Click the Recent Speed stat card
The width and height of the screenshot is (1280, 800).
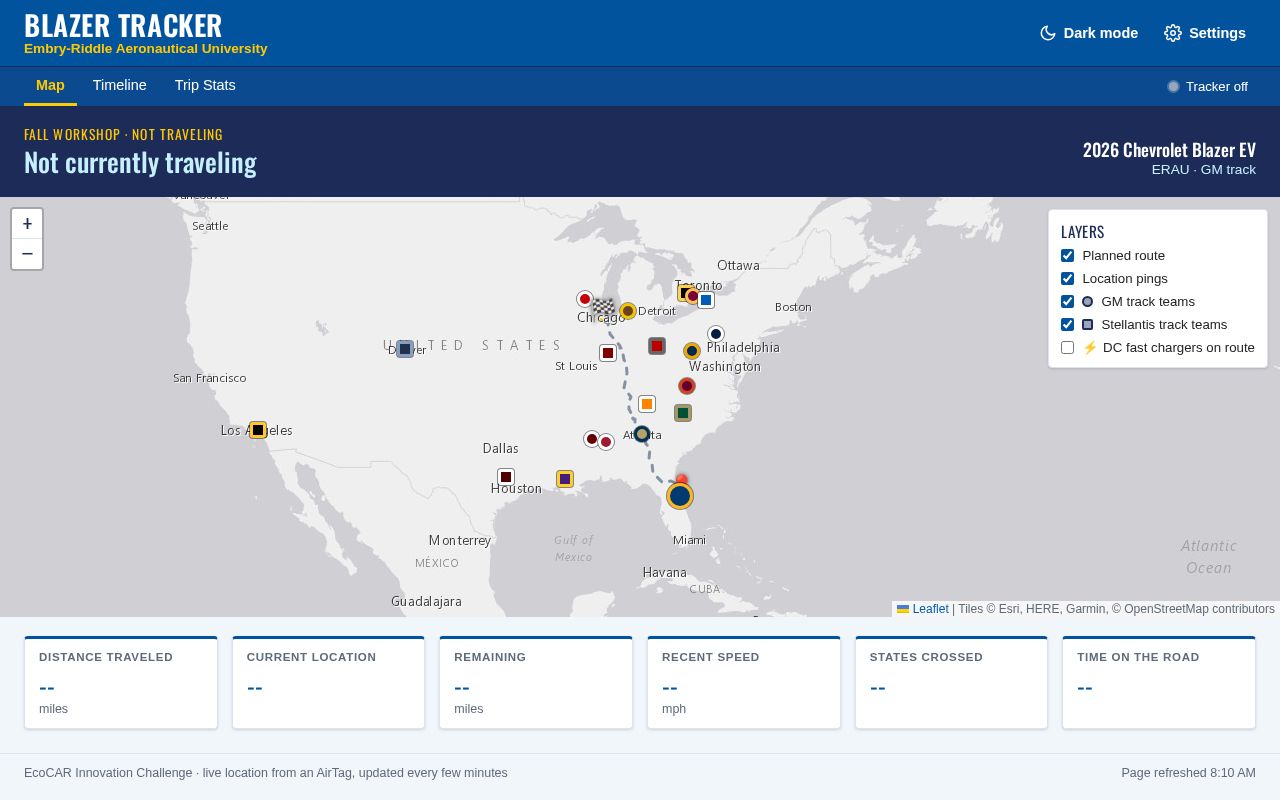[744, 683]
